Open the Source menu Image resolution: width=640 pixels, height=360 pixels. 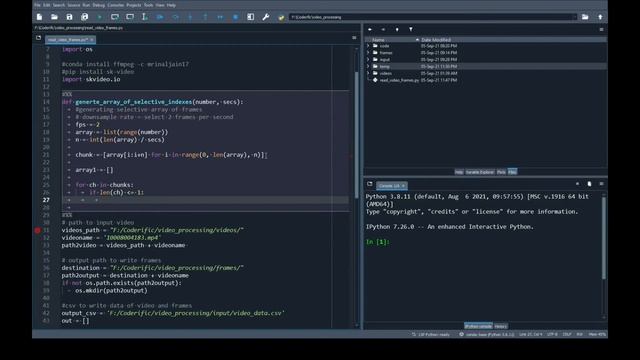pos(73,5)
